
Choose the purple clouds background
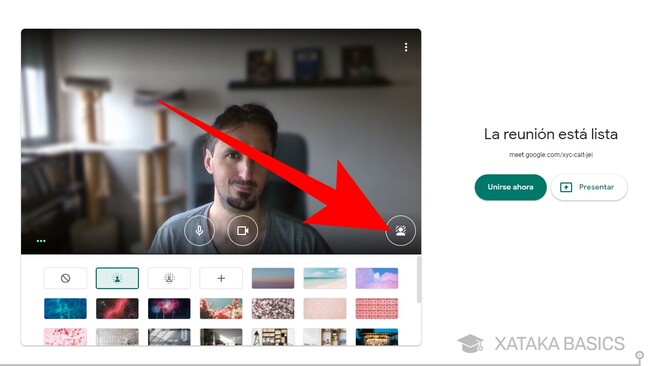(x=377, y=278)
